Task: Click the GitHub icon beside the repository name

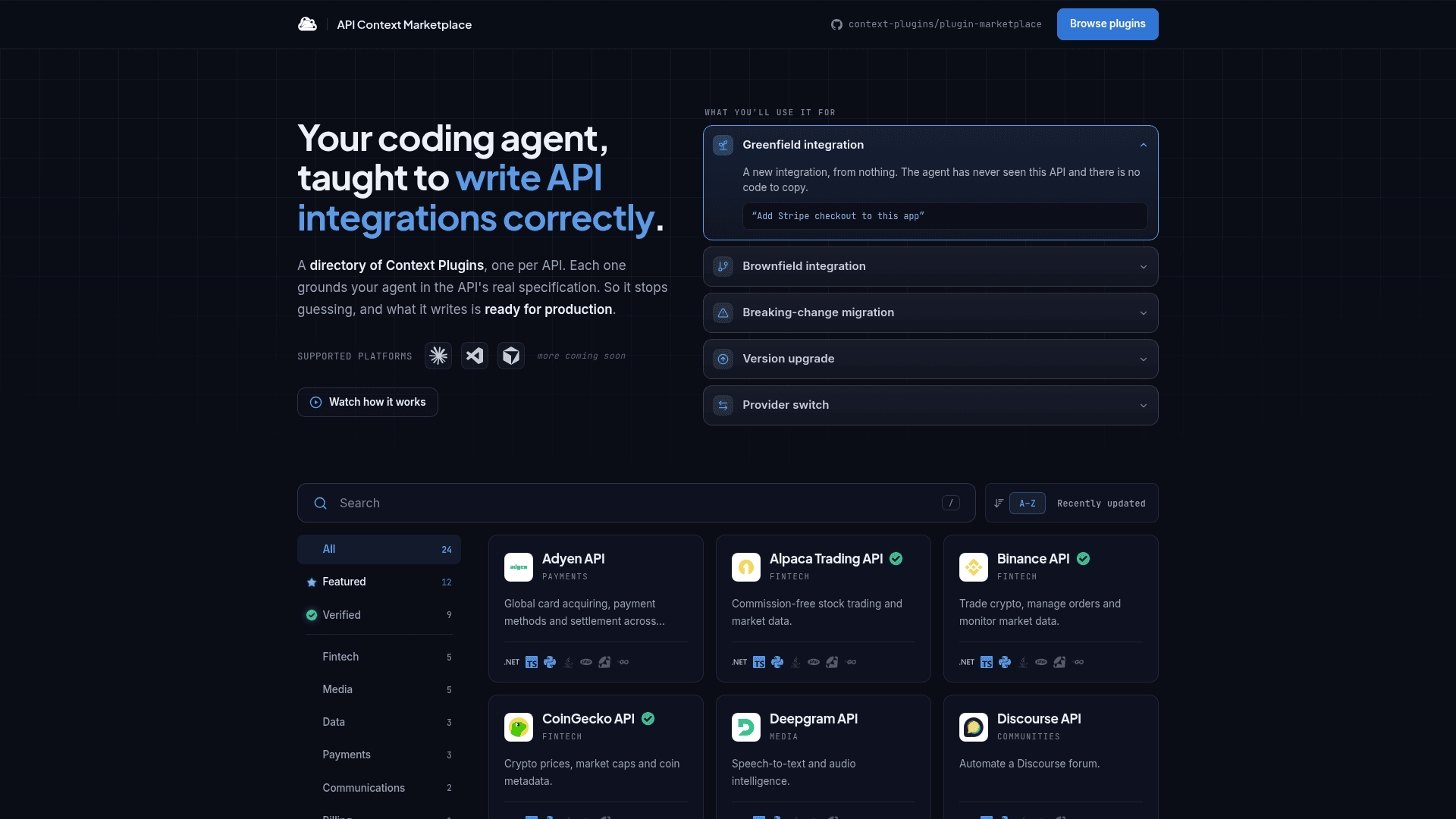Action: point(836,24)
